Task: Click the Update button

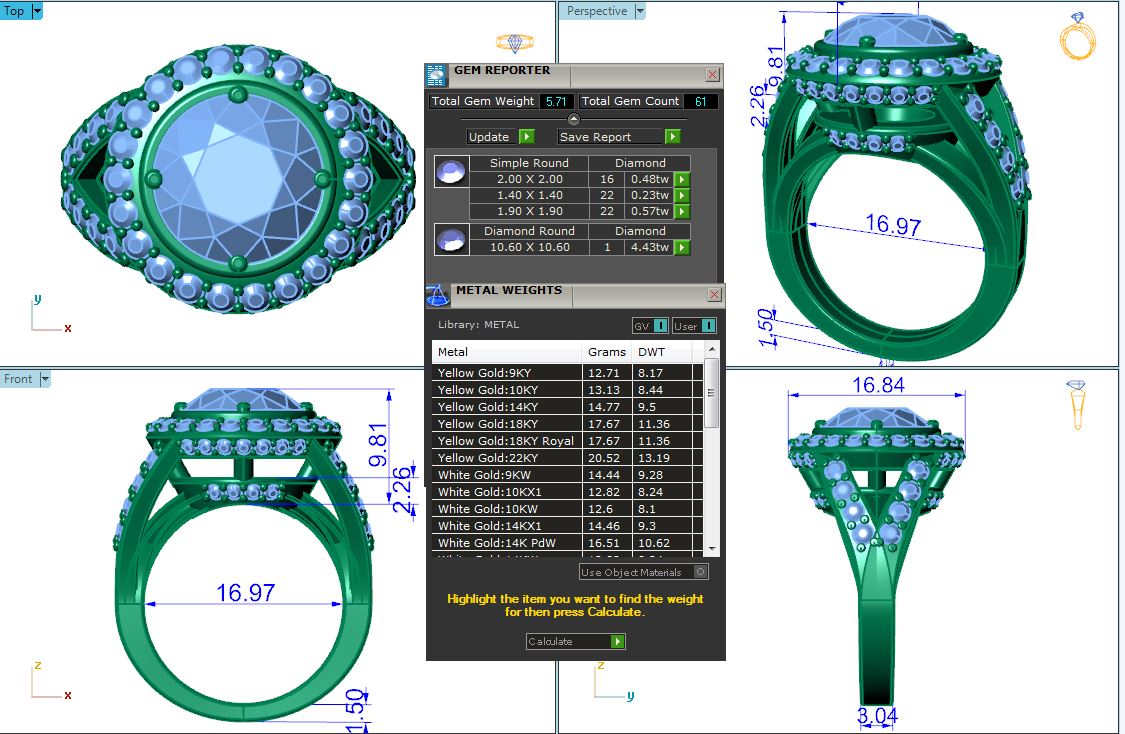Action: (501, 137)
